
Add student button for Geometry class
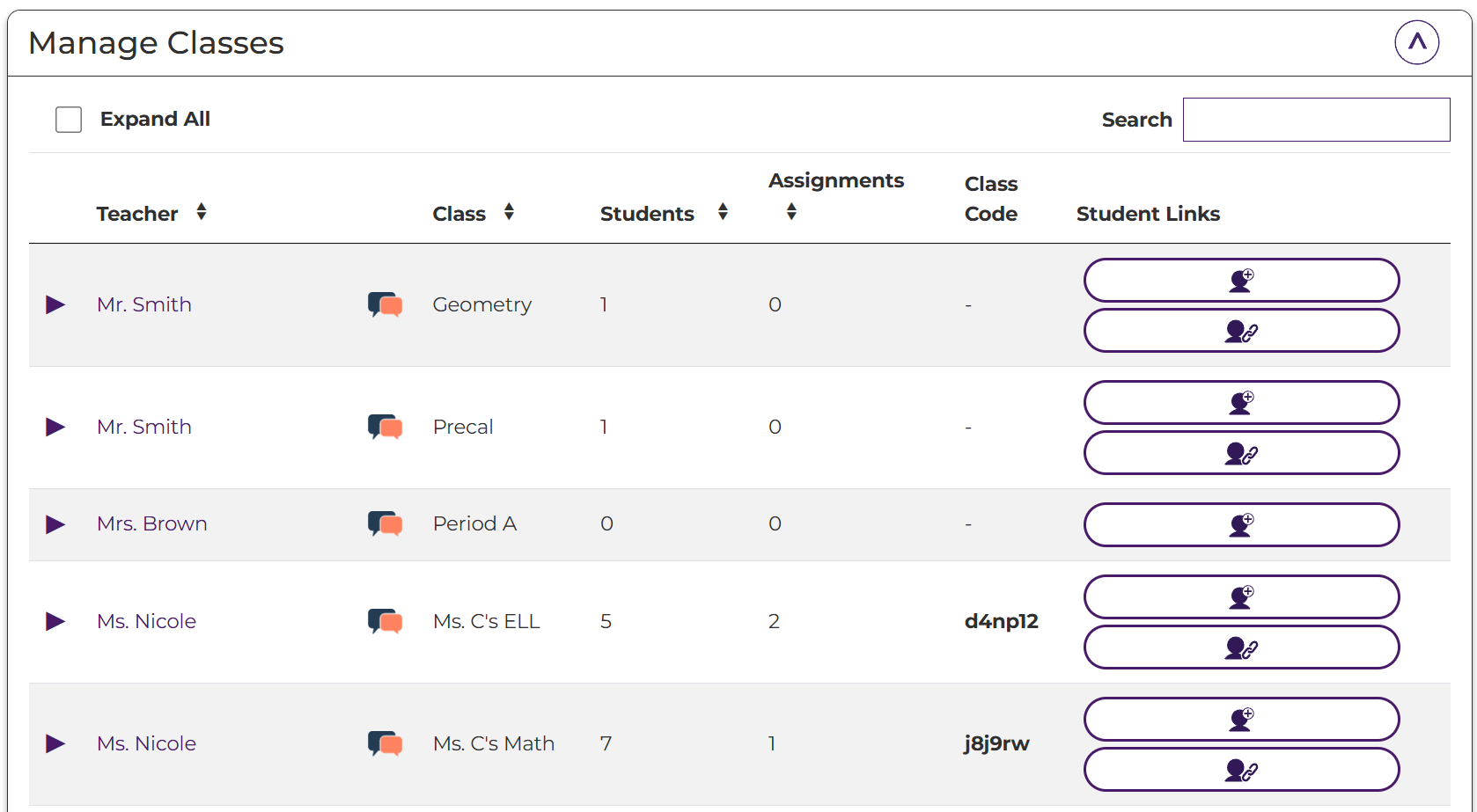coord(1241,281)
